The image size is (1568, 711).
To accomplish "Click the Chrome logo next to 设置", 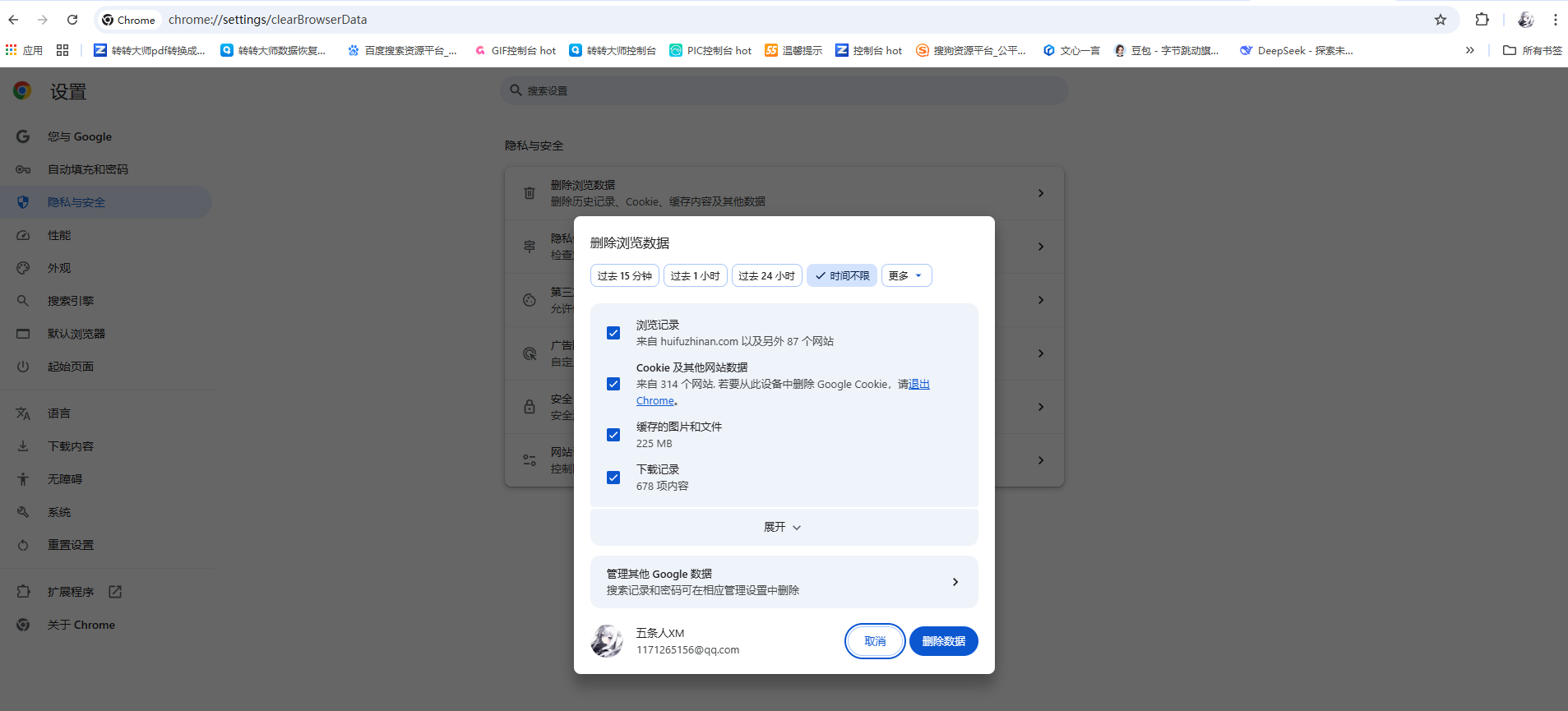I will tap(22, 91).
